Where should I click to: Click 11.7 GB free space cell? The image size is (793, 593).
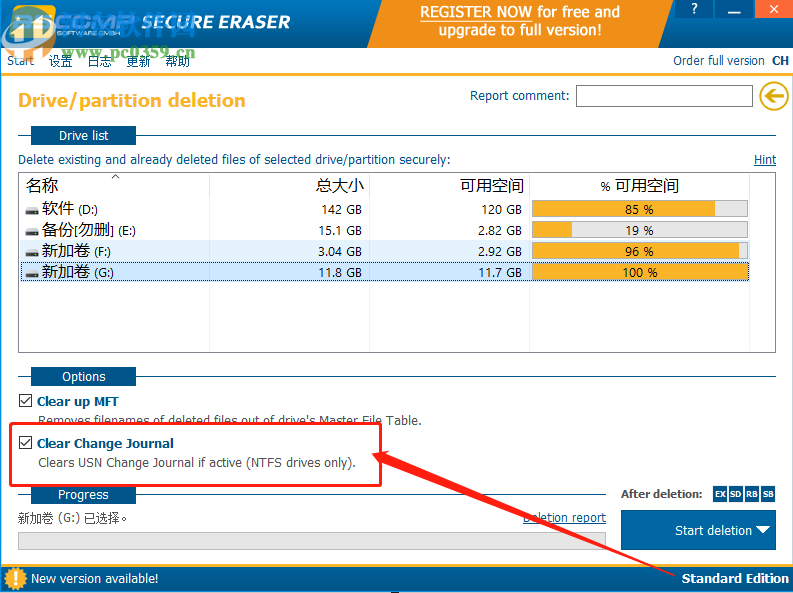pos(500,273)
